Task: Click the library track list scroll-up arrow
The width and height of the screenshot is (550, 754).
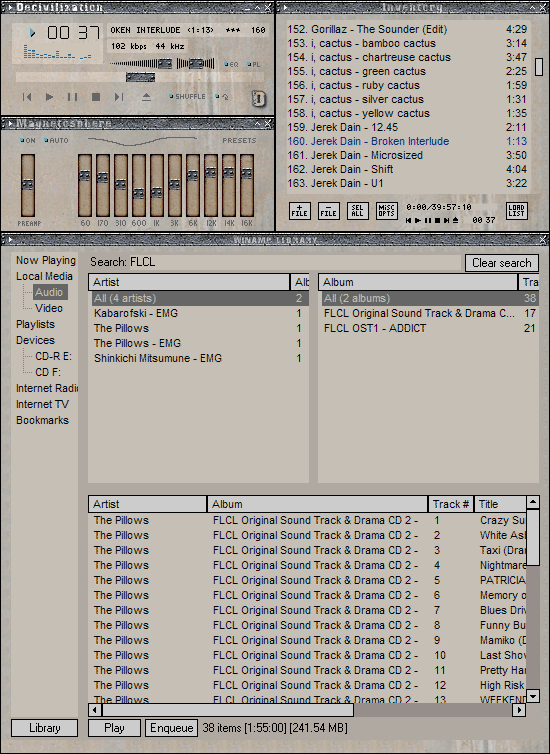Action: click(x=533, y=503)
